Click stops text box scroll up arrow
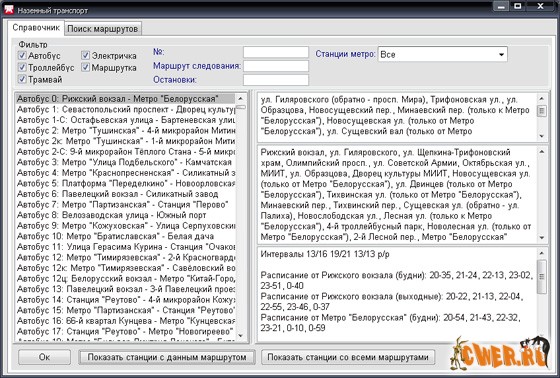The image size is (560, 378). point(542,151)
